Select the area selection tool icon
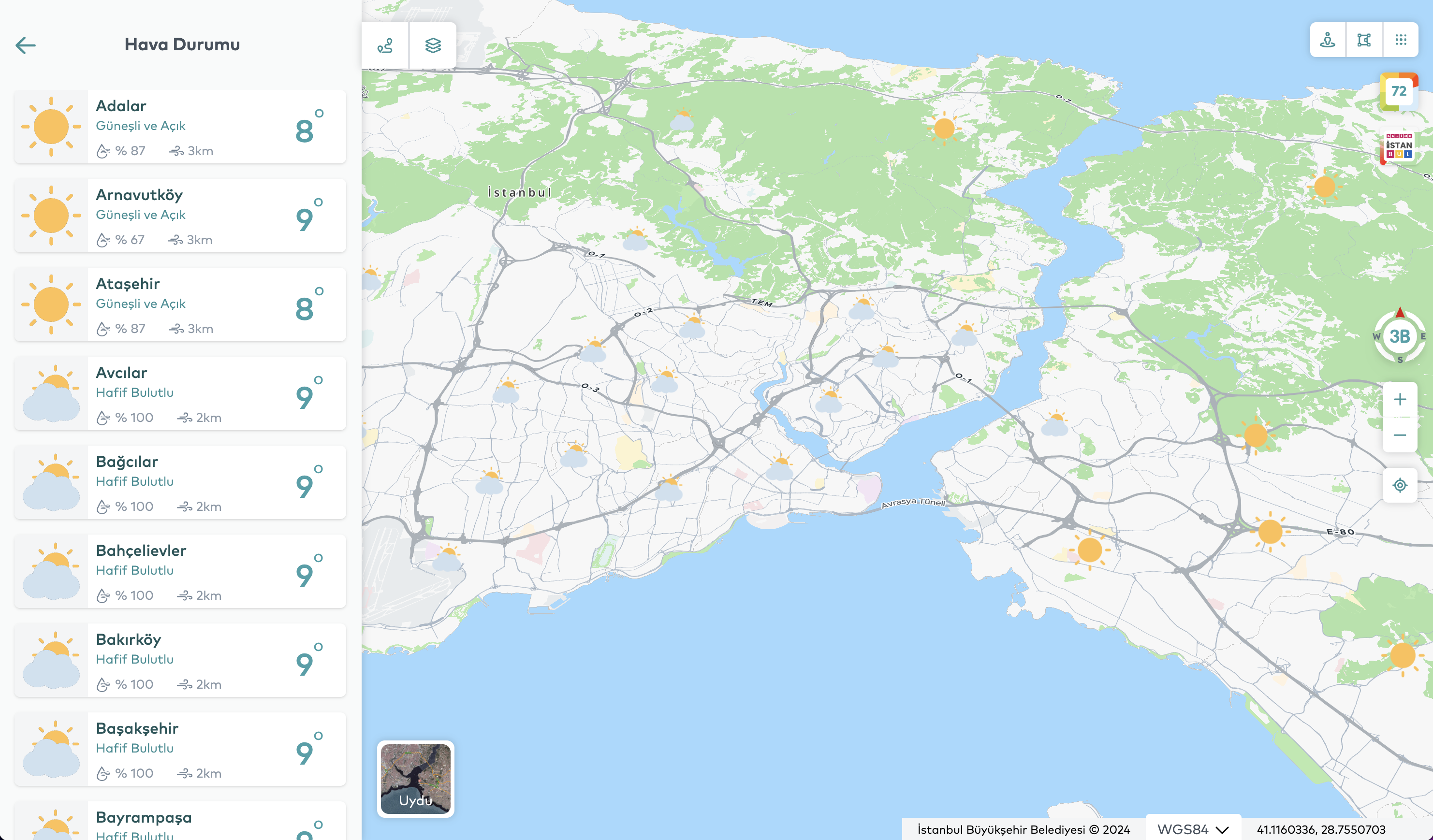 (x=1364, y=40)
